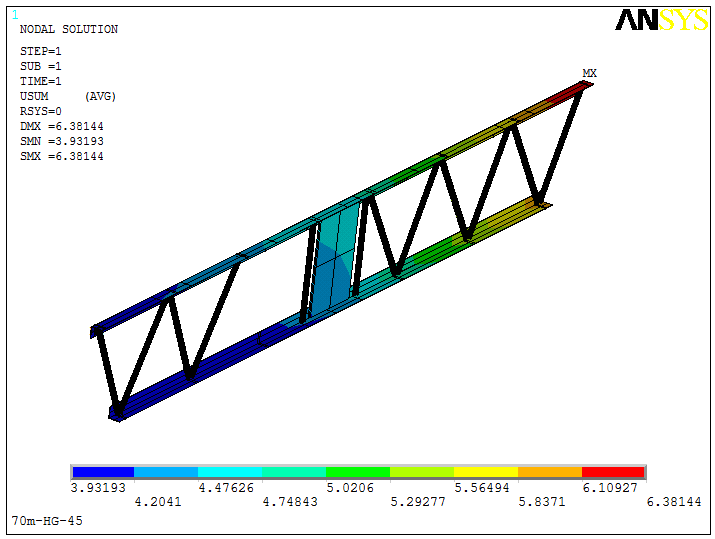The width and height of the screenshot is (715, 539).
Task: Click the legend value 5.8371
Action: click(542, 502)
